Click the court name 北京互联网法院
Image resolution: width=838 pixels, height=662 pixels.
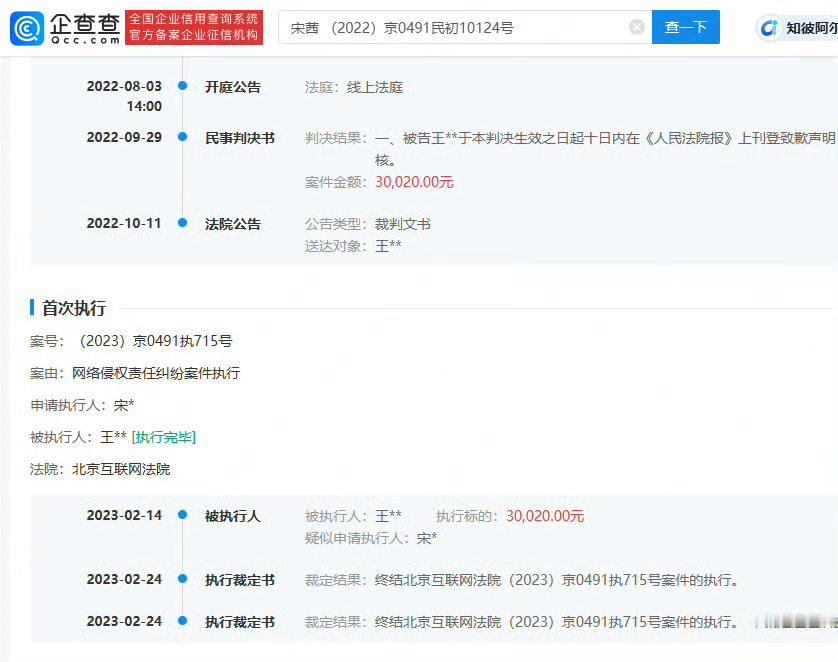(x=121, y=469)
